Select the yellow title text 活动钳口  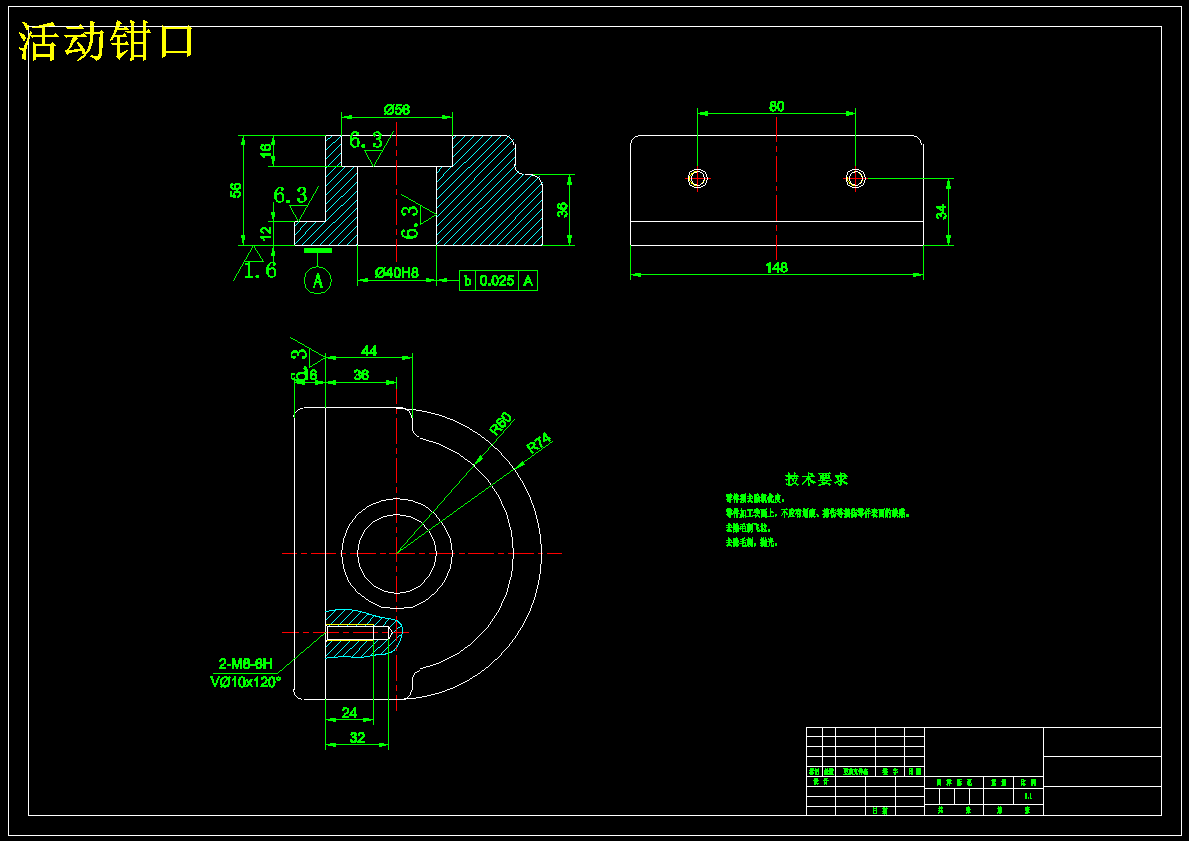click(x=106, y=42)
